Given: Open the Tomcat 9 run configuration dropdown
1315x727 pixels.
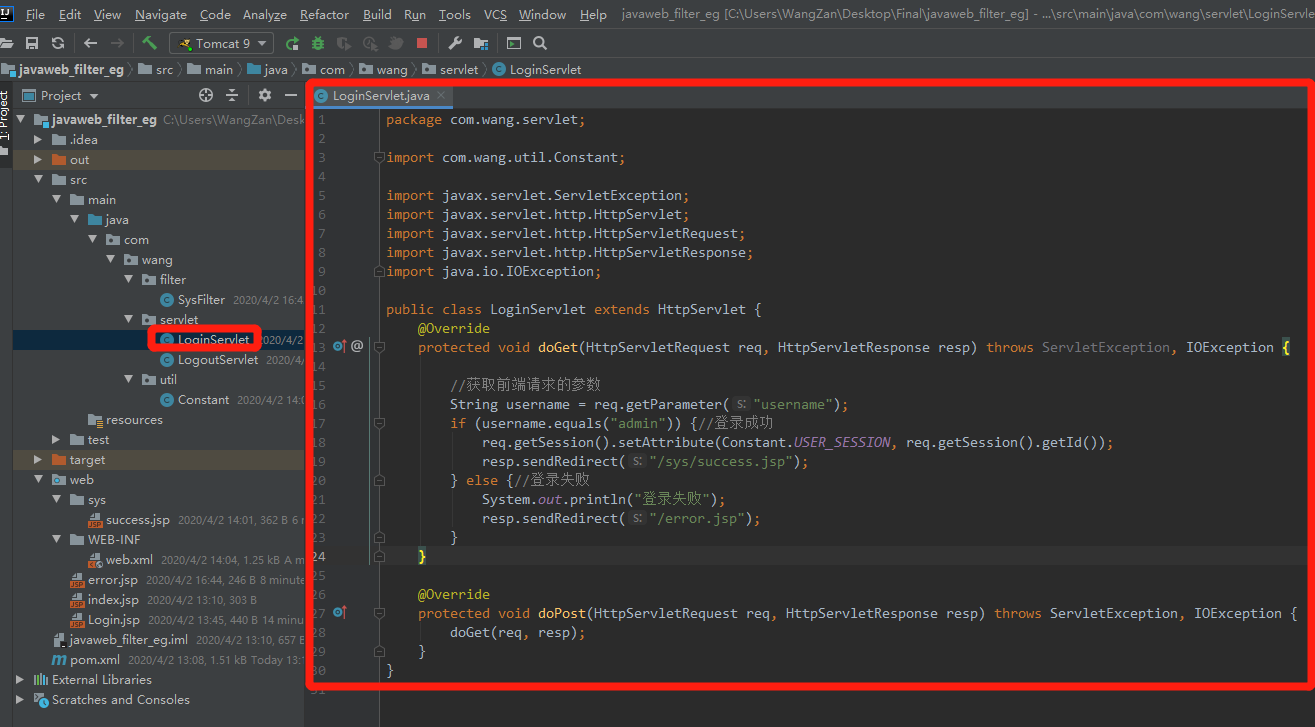Looking at the screenshot, I should point(221,43).
